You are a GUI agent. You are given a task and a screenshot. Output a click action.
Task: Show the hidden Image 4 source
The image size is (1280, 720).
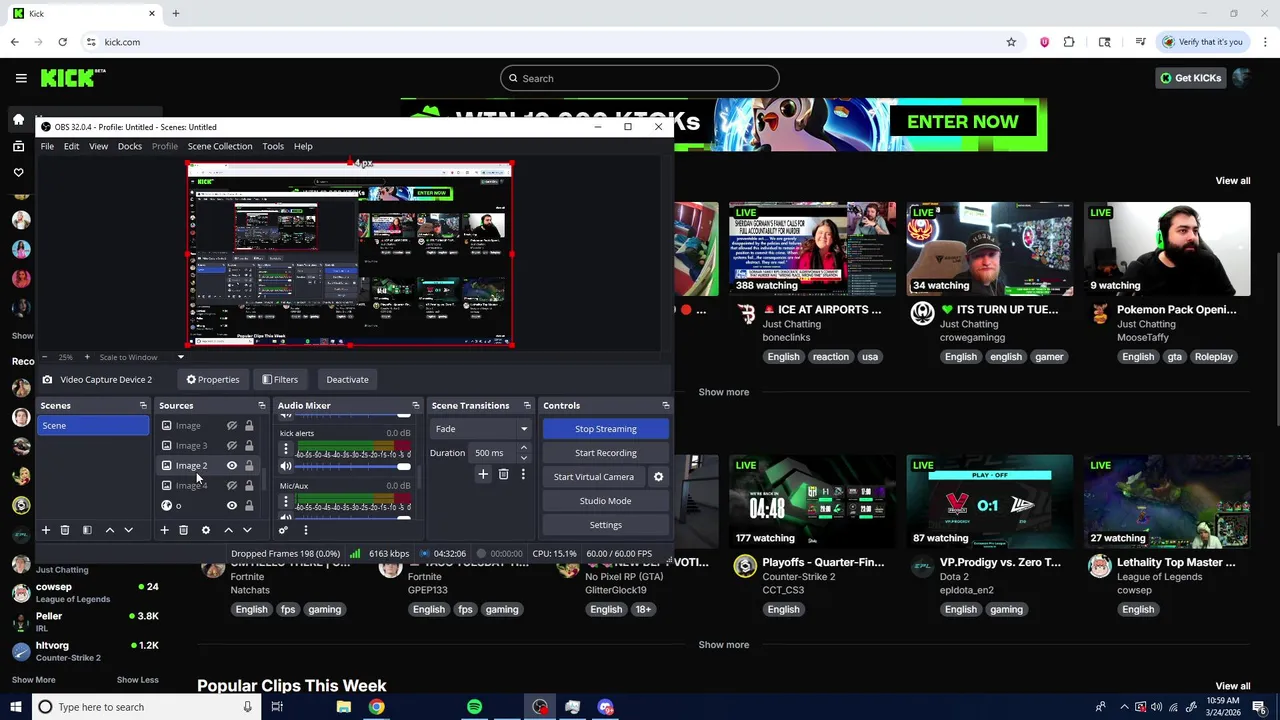(231, 486)
